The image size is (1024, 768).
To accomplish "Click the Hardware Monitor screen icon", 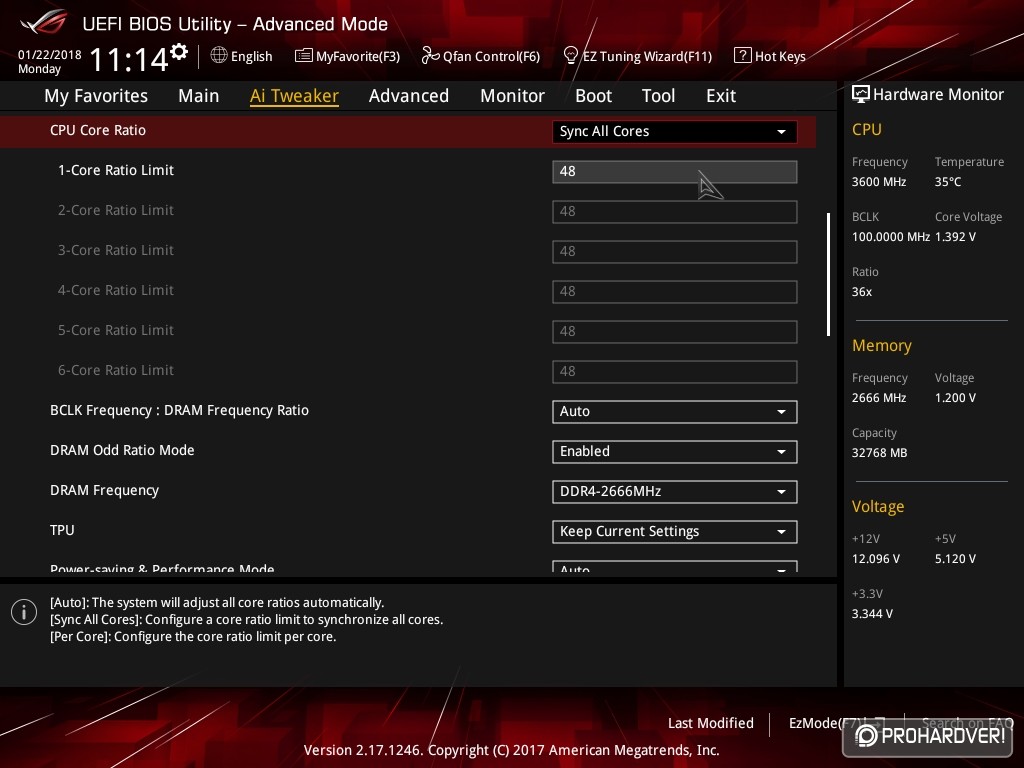I will (861, 95).
